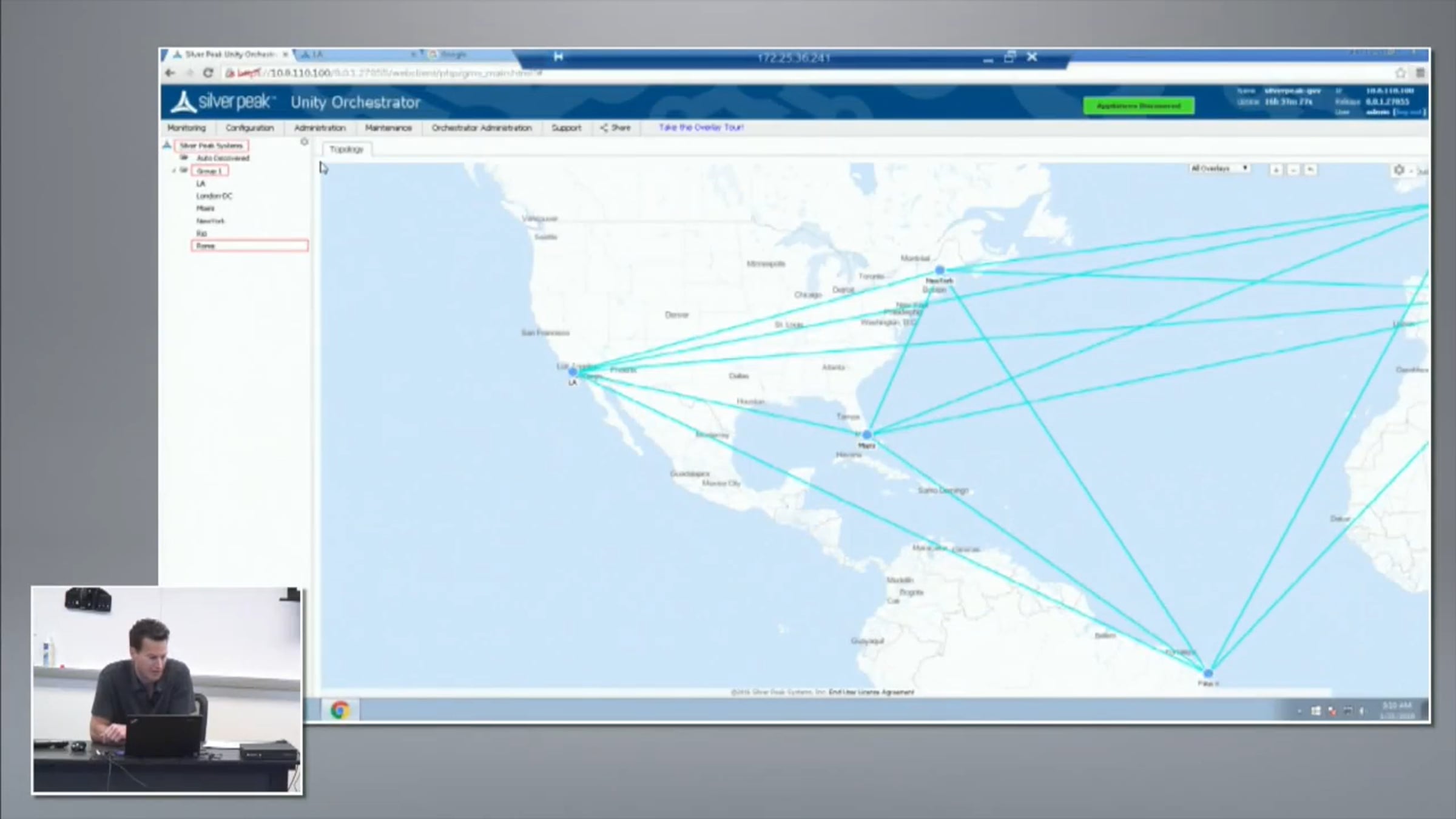Click the appliance tree settings gear
Screen dimensions: 1456x819
click(x=305, y=142)
